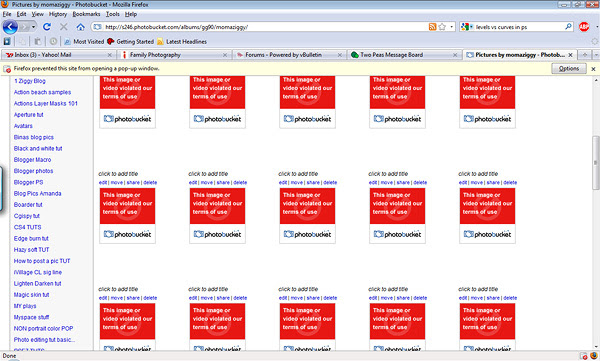Screen dimensions: 600x361
Task: Open NON portrait color POP album
Action: (43, 328)
